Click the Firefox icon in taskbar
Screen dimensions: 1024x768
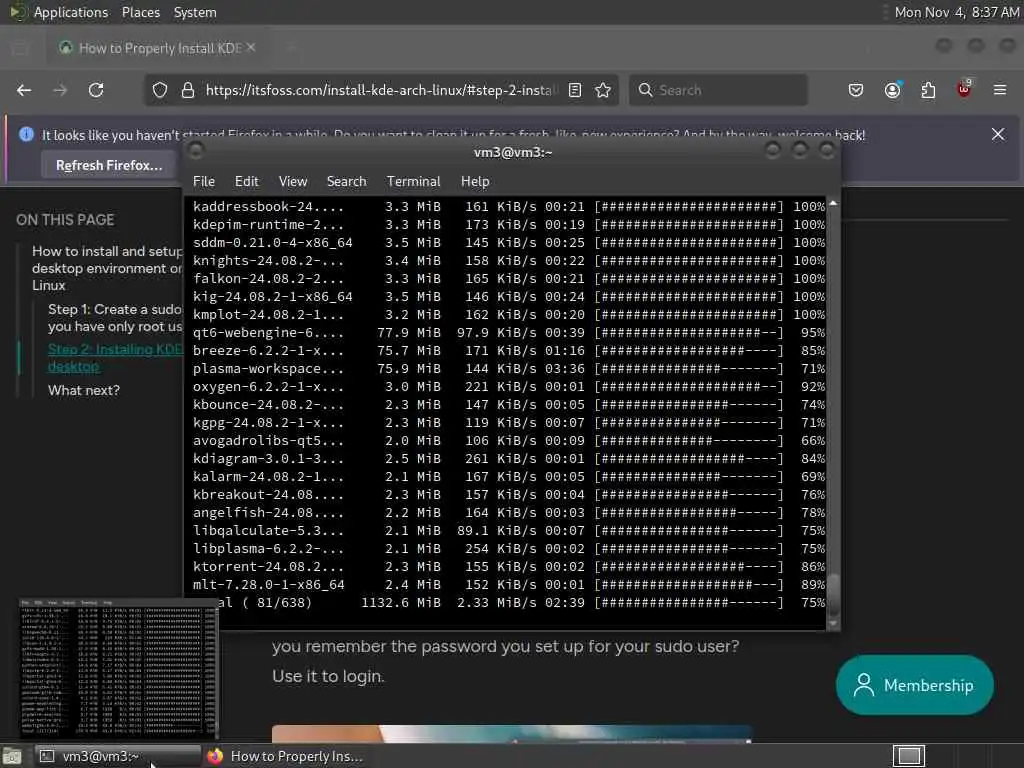tap(215, 756)
